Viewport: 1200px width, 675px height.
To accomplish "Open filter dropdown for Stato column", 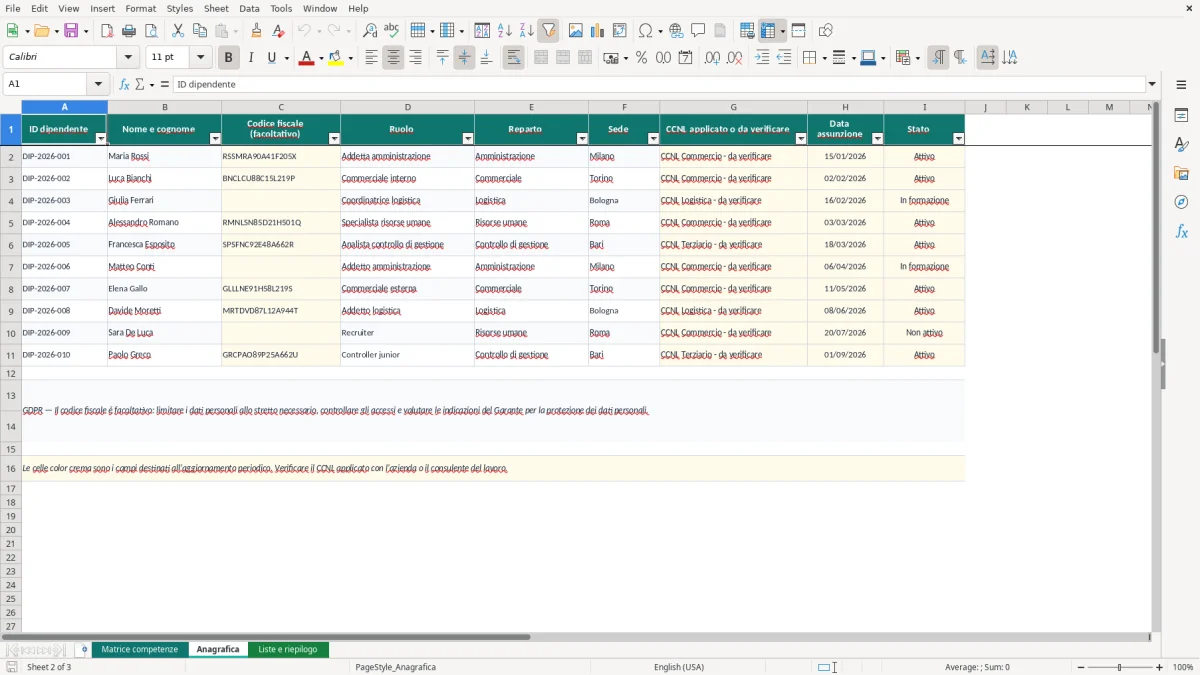I will coord(958,139).
